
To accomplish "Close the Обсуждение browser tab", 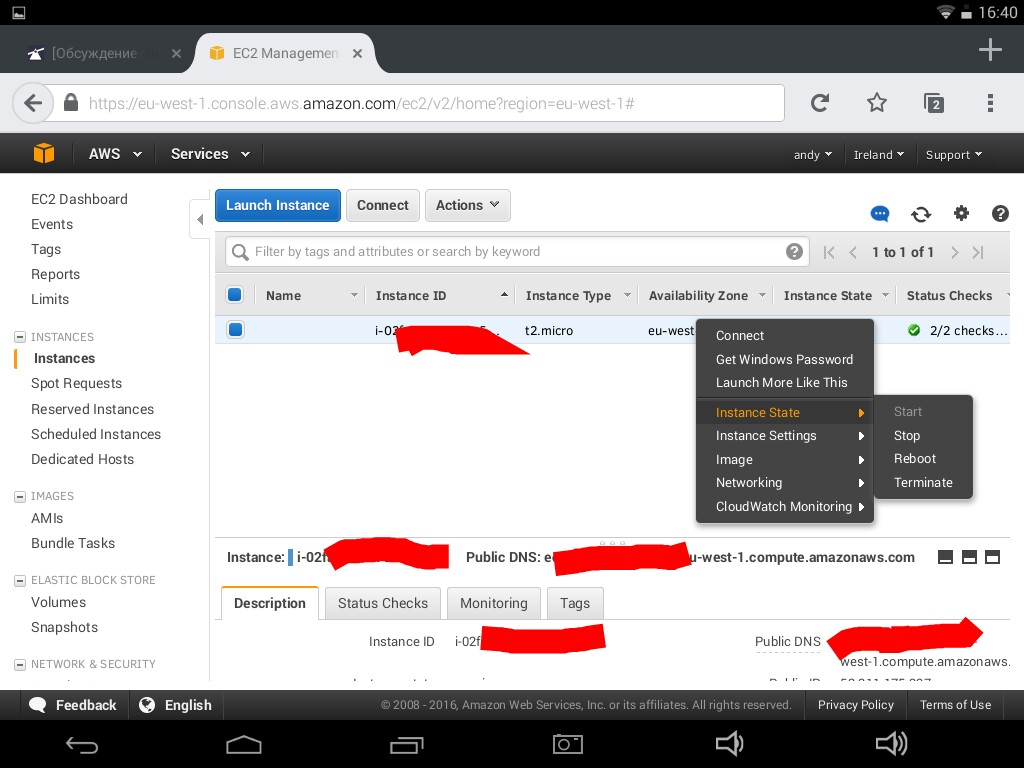I will 176,54.
